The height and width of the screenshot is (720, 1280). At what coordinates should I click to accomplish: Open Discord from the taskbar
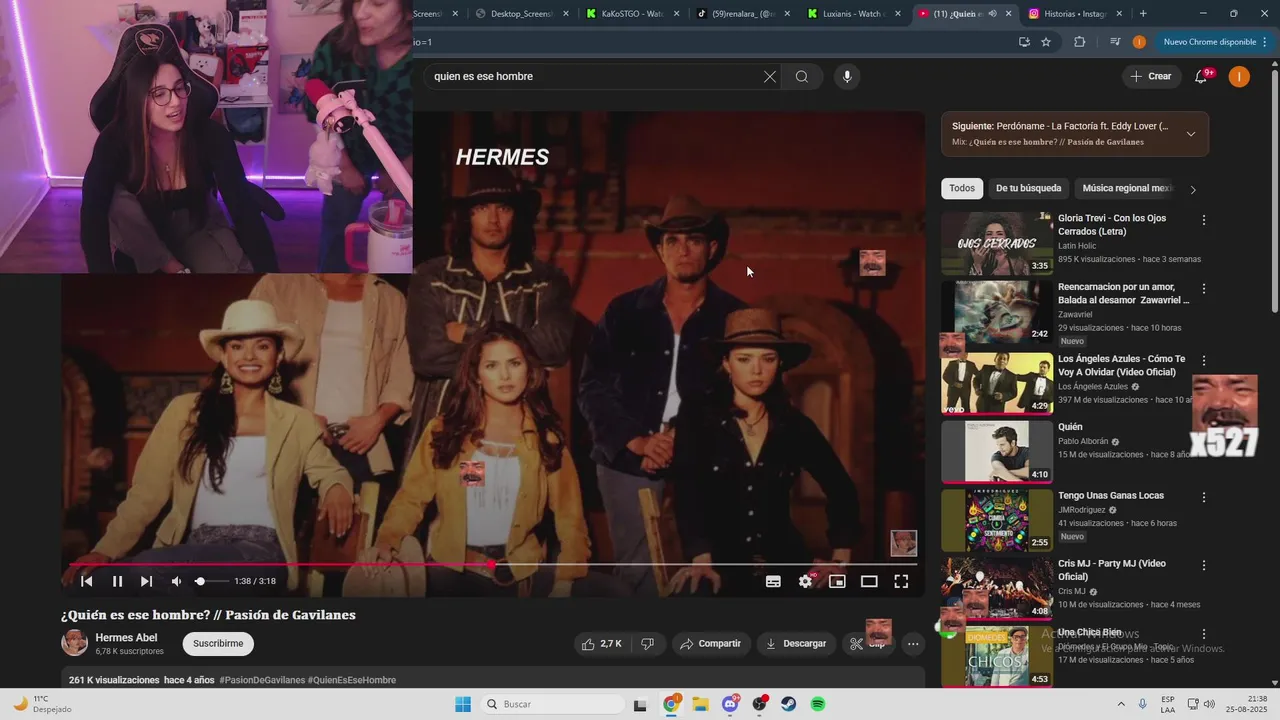(730, 704)
